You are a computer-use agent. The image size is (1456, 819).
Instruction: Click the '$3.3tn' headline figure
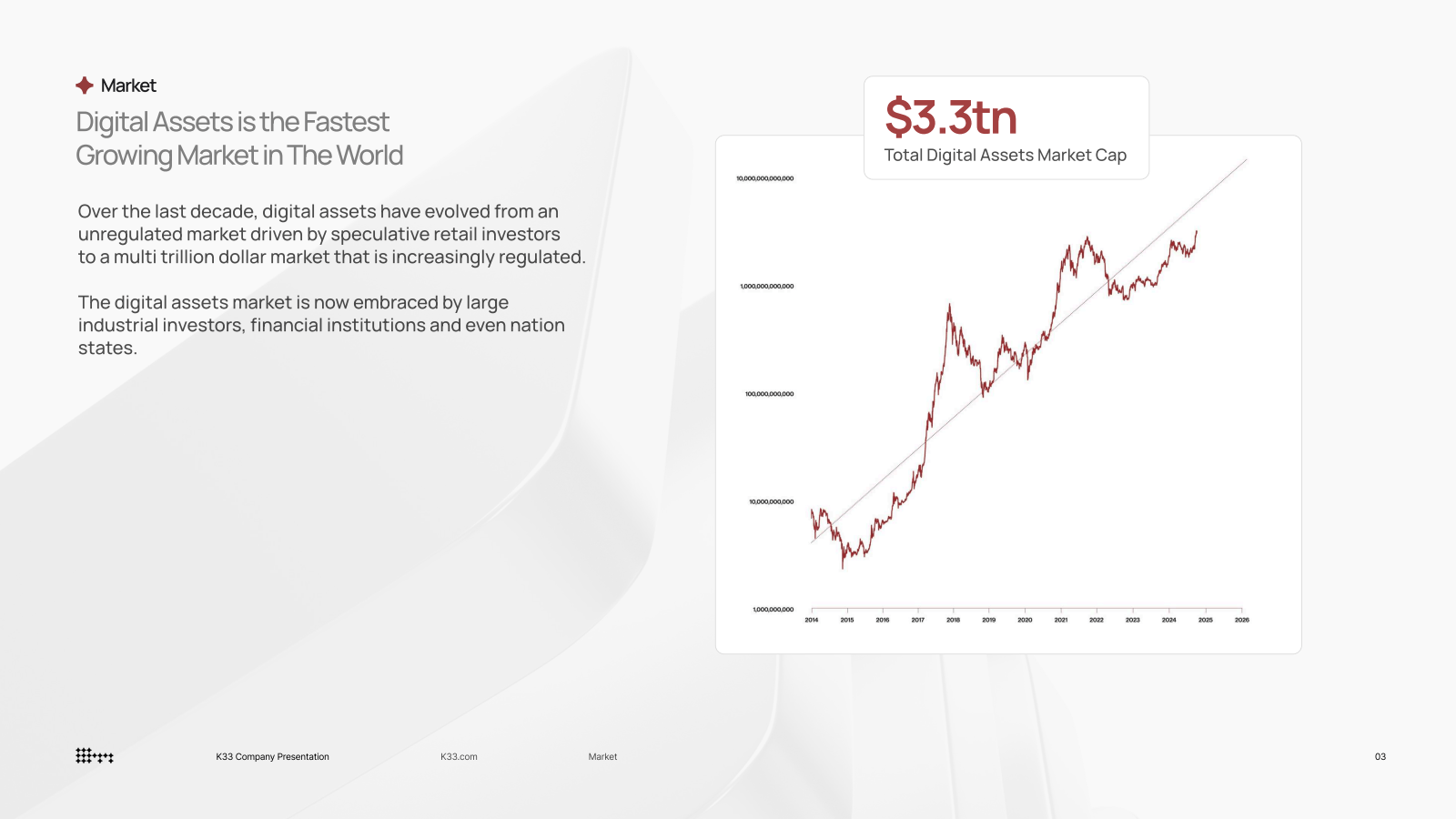[x=951, y=117]
